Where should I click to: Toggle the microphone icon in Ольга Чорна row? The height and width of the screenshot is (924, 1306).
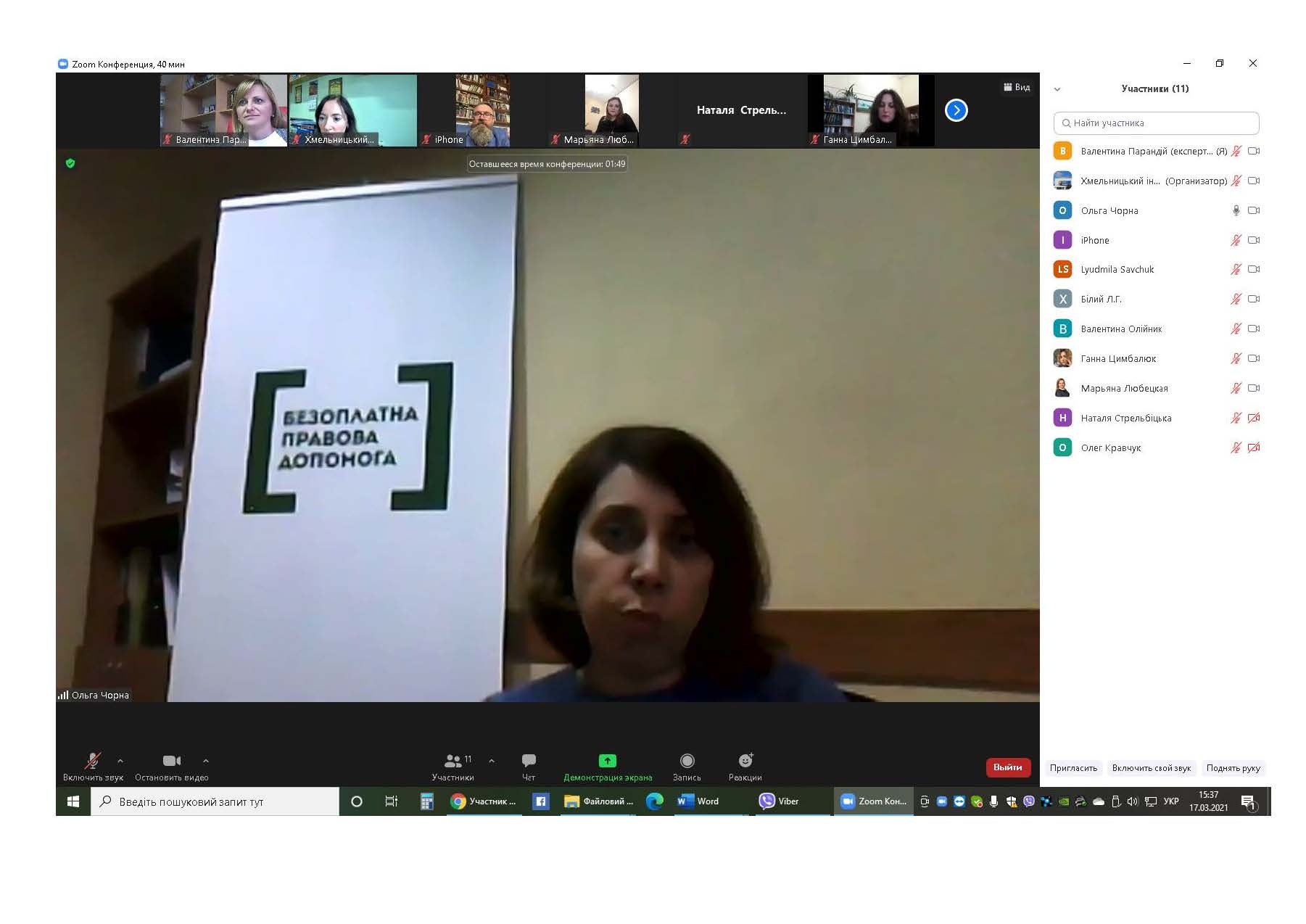tap(1236, 210)
